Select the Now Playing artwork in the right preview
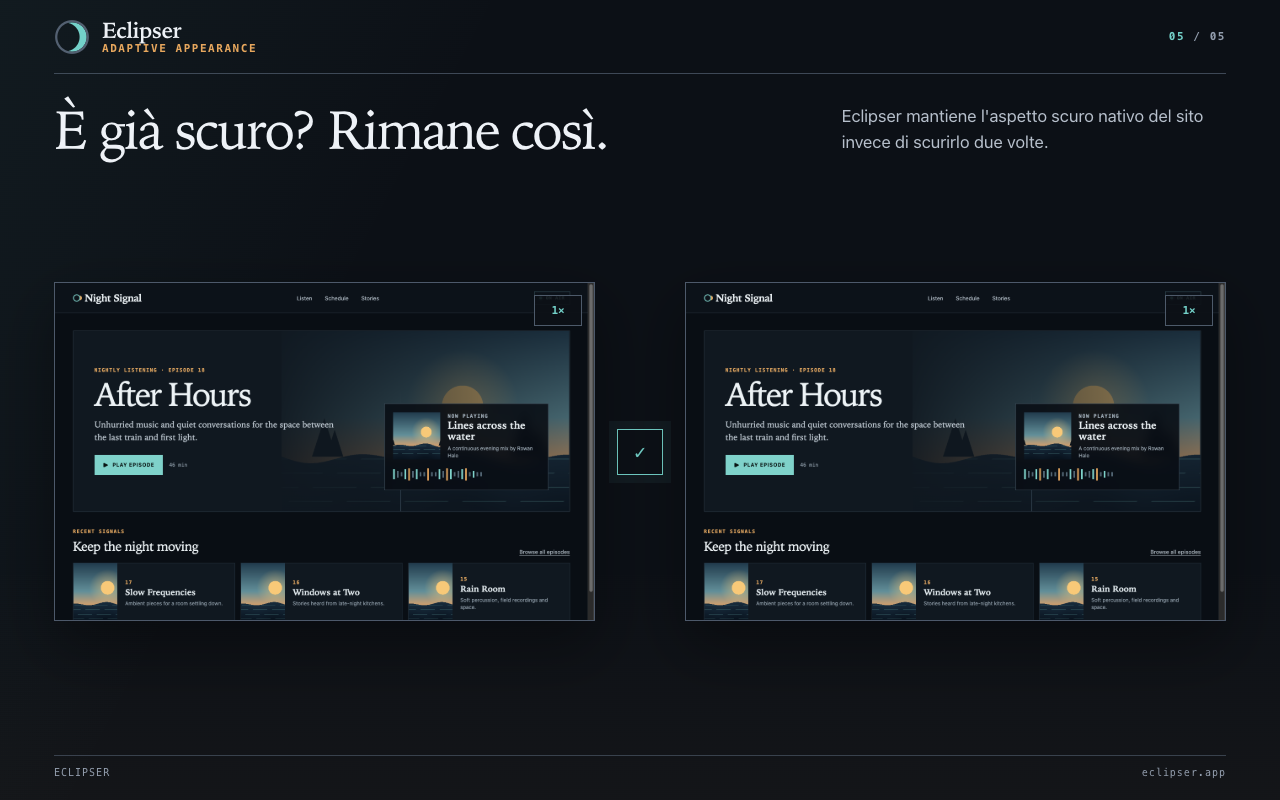The image size is (1280, 800). pyautogui.click(x=1047, y=435)
